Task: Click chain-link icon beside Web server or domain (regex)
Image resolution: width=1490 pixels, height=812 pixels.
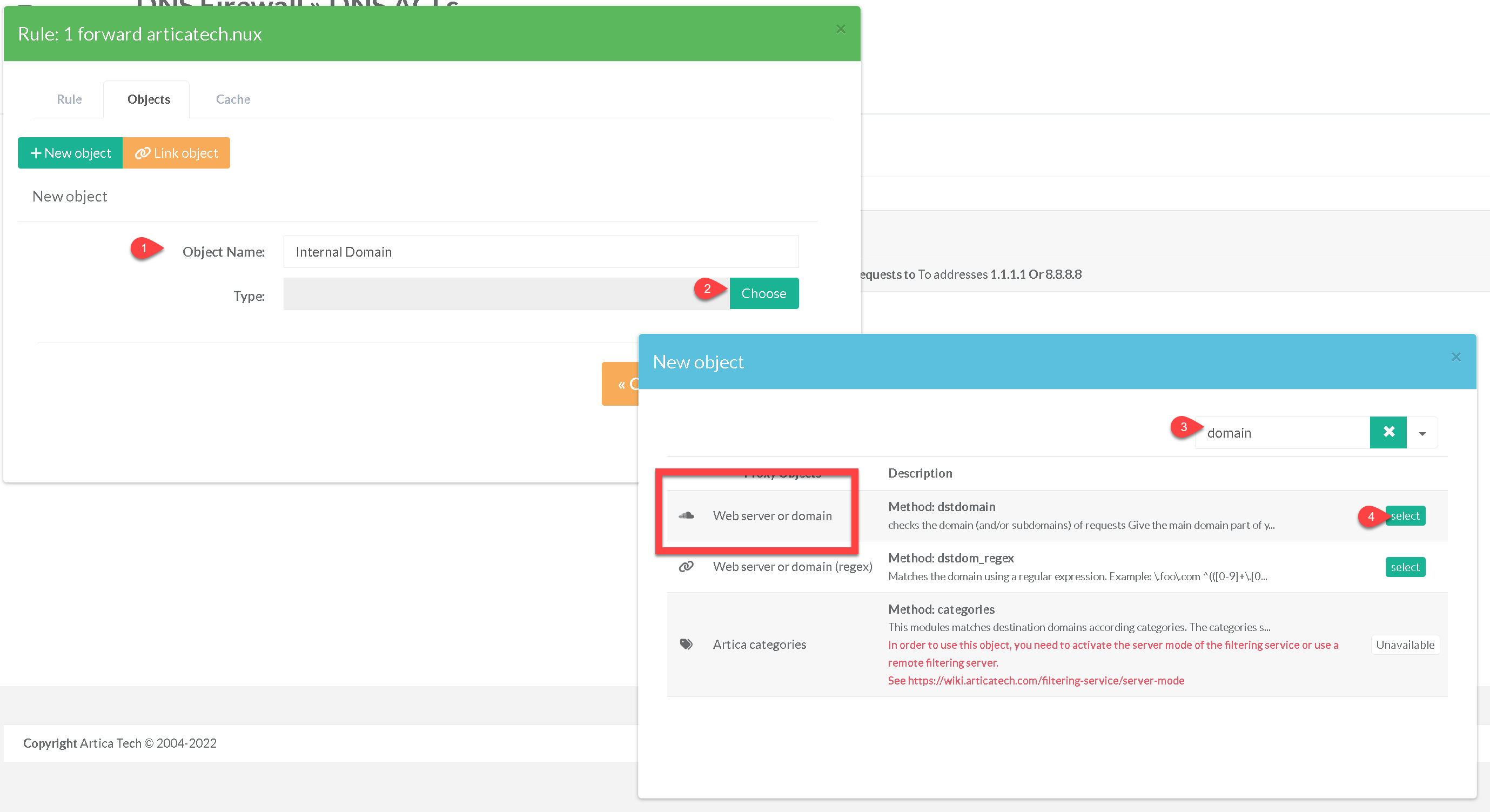Action: click(686, 566)
